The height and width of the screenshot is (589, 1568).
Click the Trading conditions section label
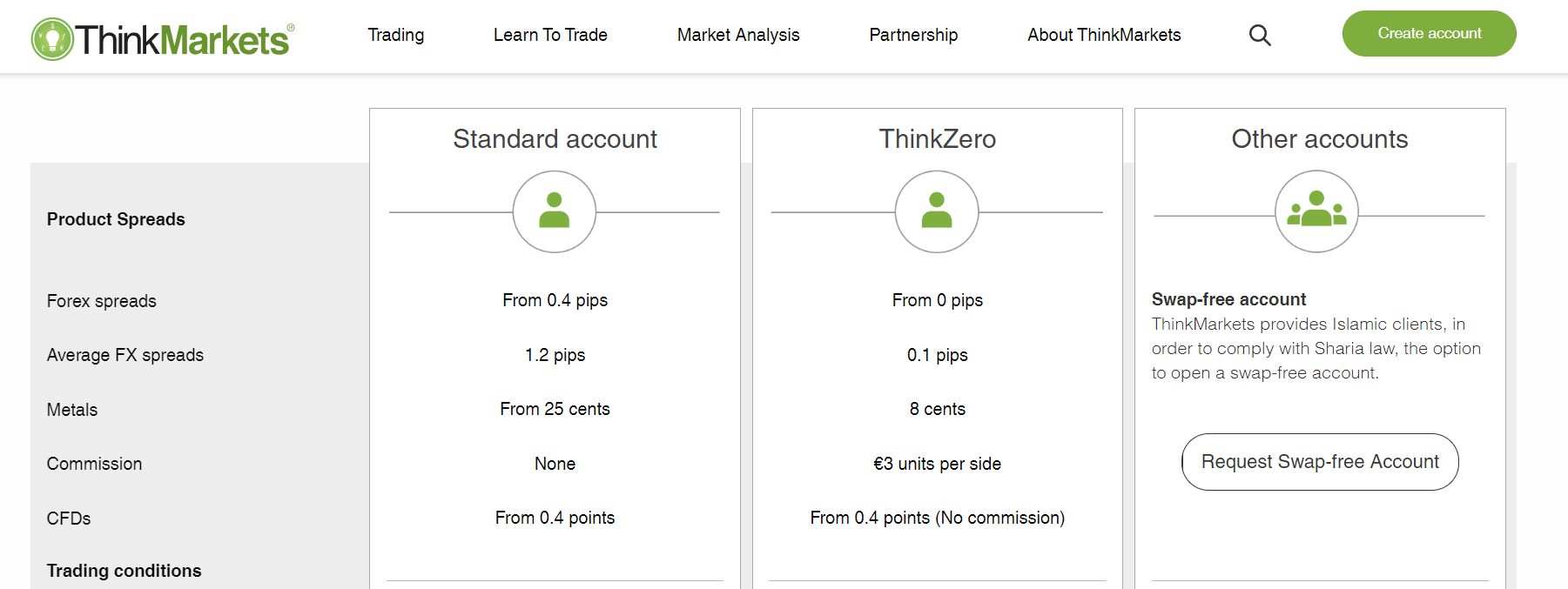pos(124,571)
